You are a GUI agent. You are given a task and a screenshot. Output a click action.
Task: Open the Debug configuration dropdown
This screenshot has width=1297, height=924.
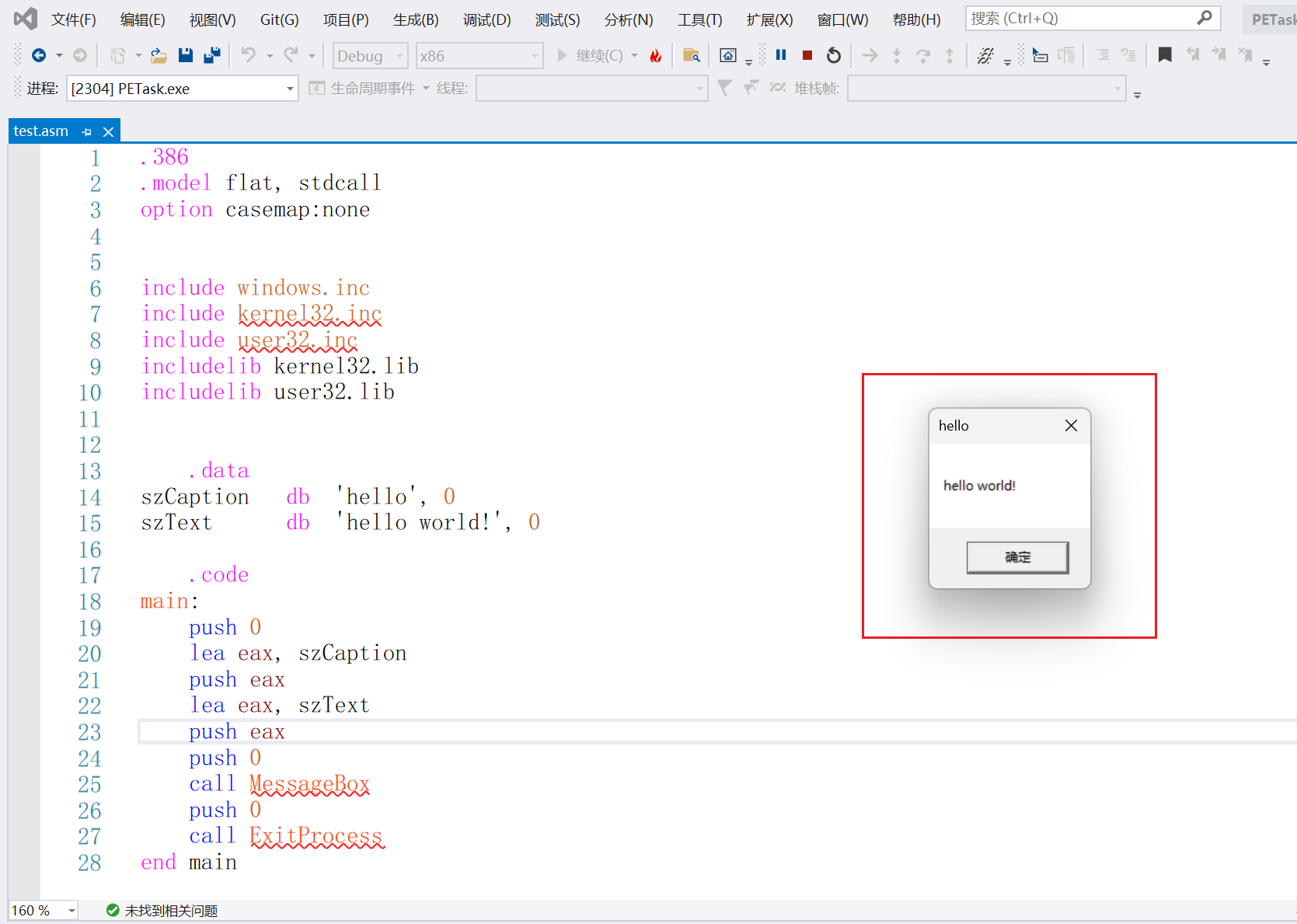pyautogui.click(x=371, y=56)
